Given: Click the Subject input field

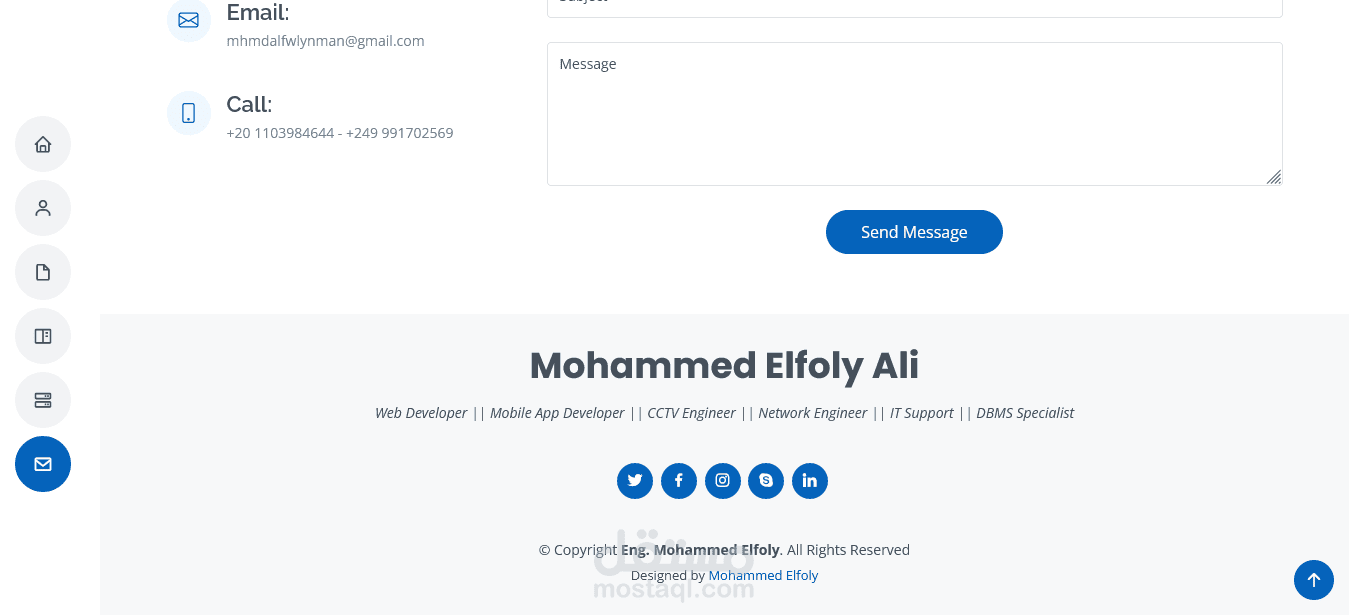Looking at the screenshot, I should click(x=914, y=7).
